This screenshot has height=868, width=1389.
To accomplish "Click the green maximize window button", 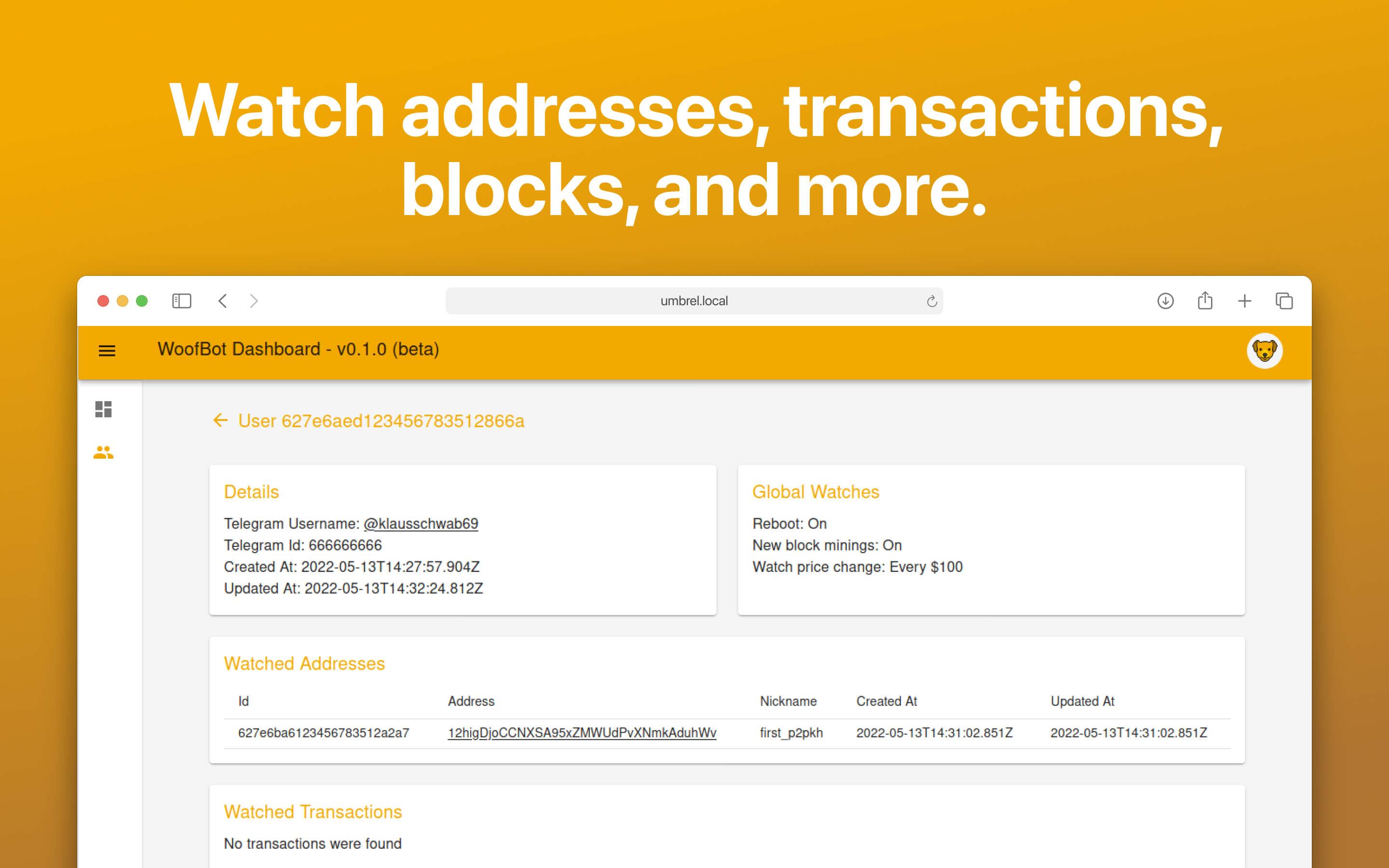I will [142, 301].
